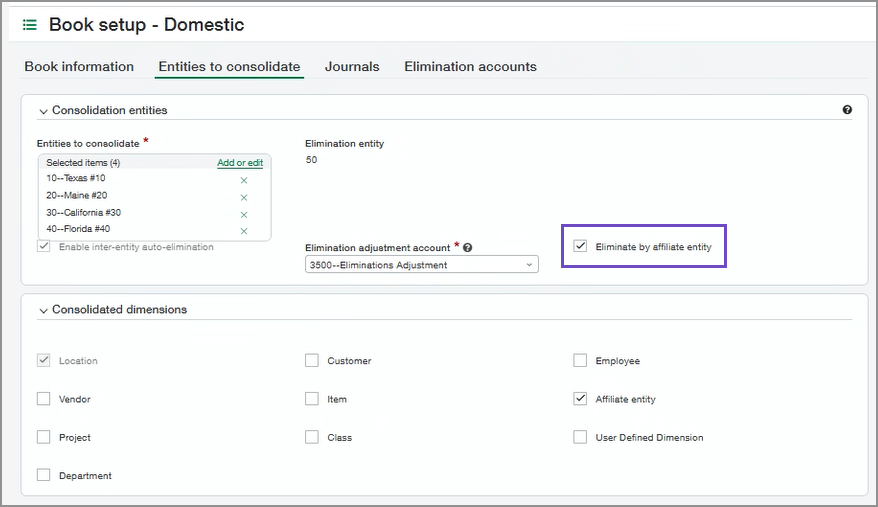Viewport: 878px width, 507px height.
Task: Disable the Affiliate entity dimension checkbox
Action: (581, 399)
